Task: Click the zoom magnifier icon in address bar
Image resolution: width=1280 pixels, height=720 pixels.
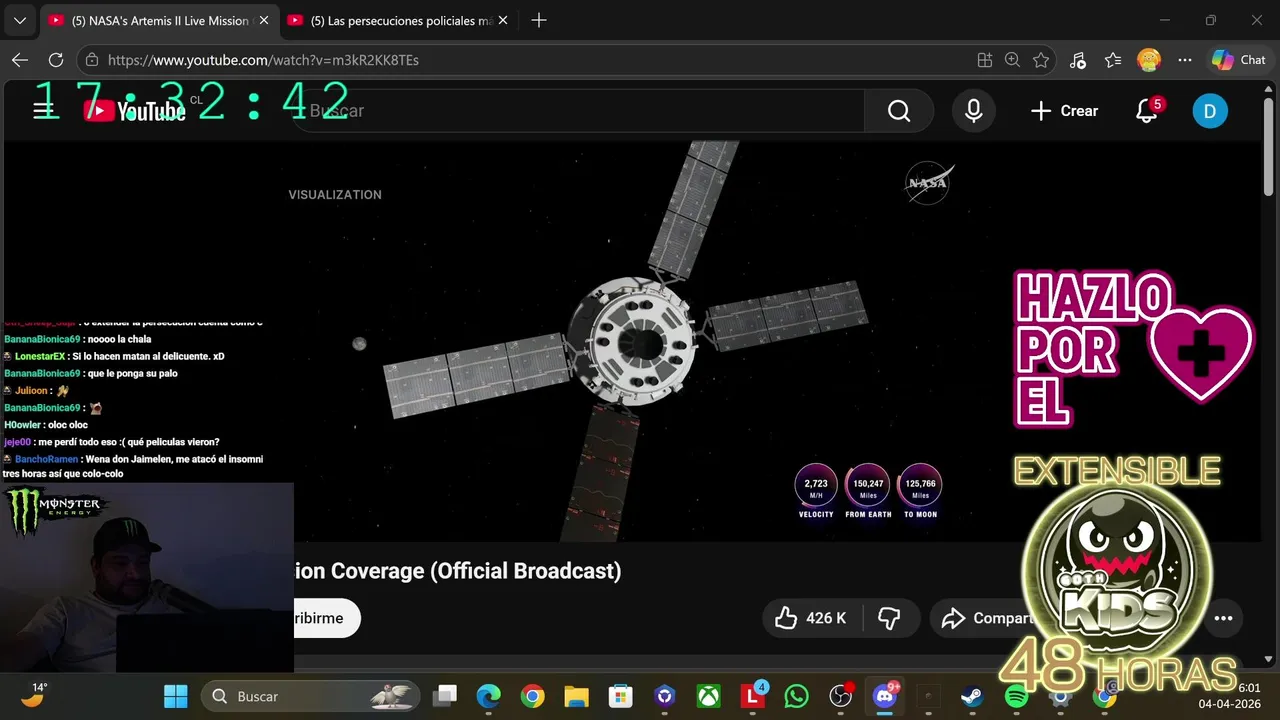Action: click(x=1012, y=60)
